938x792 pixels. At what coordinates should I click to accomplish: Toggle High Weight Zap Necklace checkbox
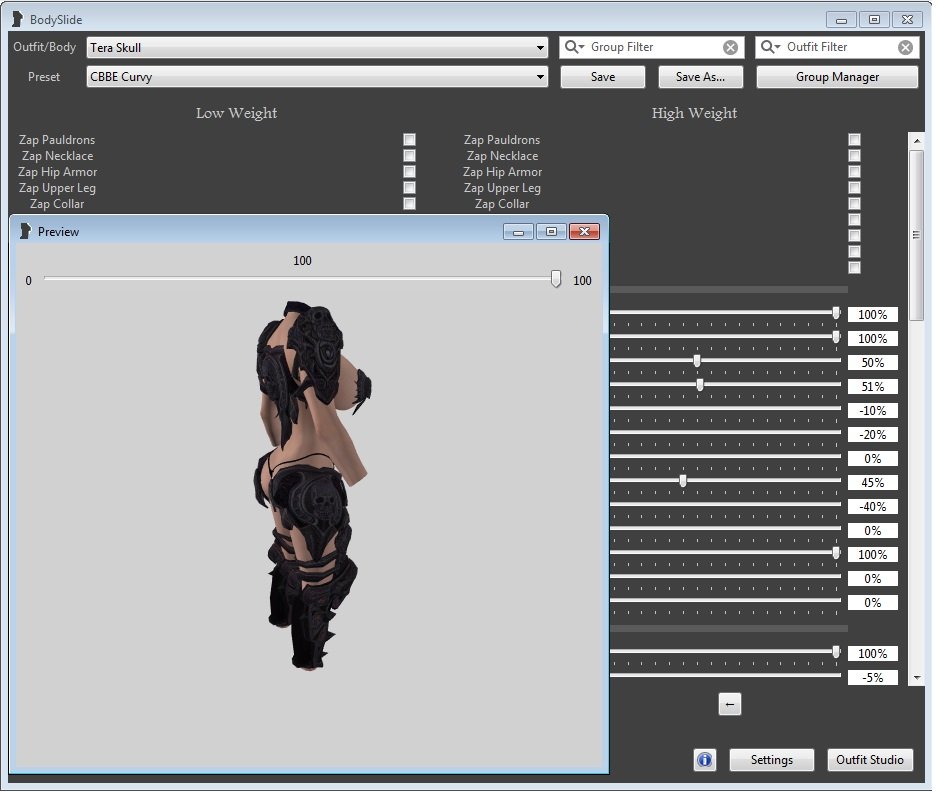(x=854, y=156)
